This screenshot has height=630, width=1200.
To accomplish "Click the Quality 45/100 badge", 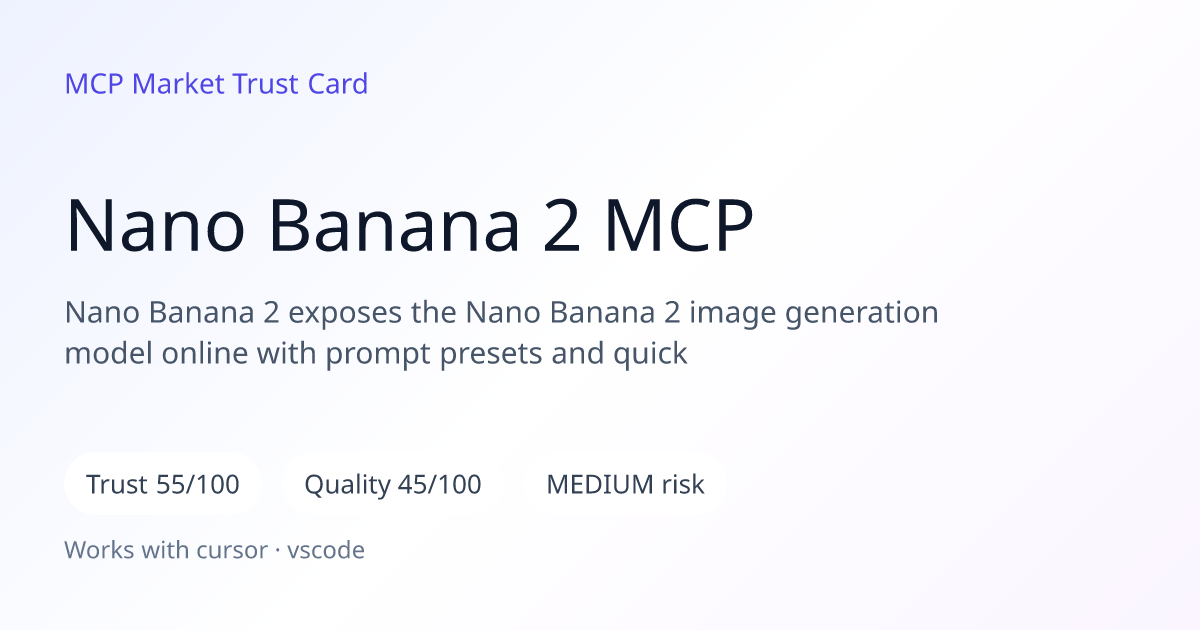I will 393,485.
